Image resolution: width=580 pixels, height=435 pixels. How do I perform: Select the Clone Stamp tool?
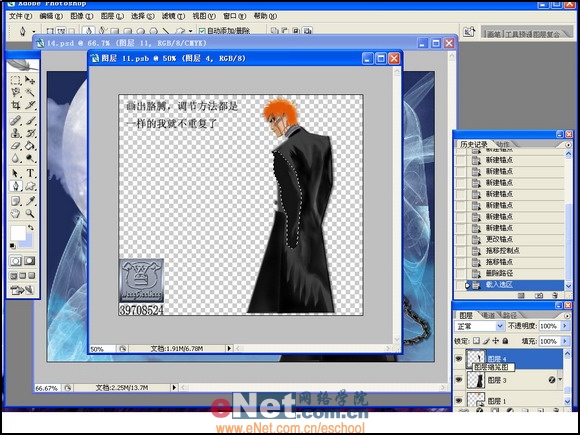point(16,133)
